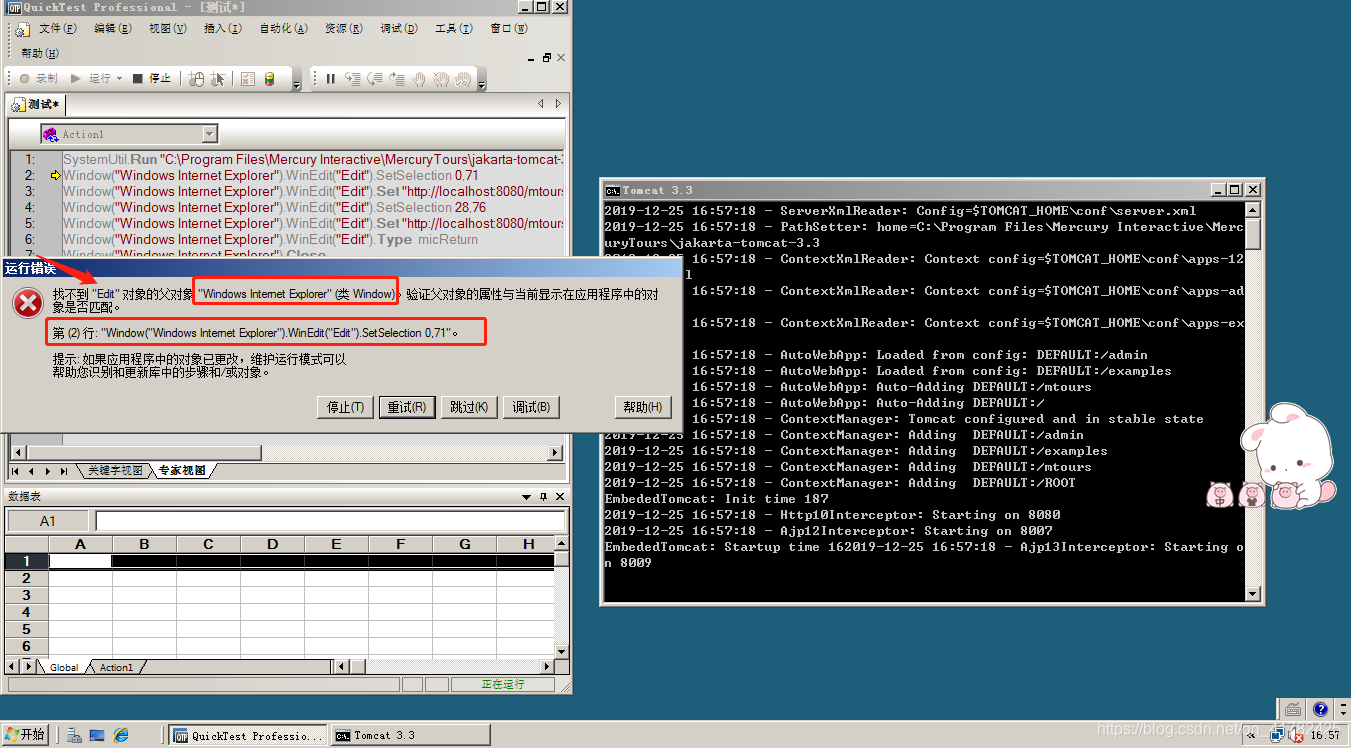The width and height of the screenshot is (1351, 748).
Task: Open the 工具(T) menu
Action: 454,29
